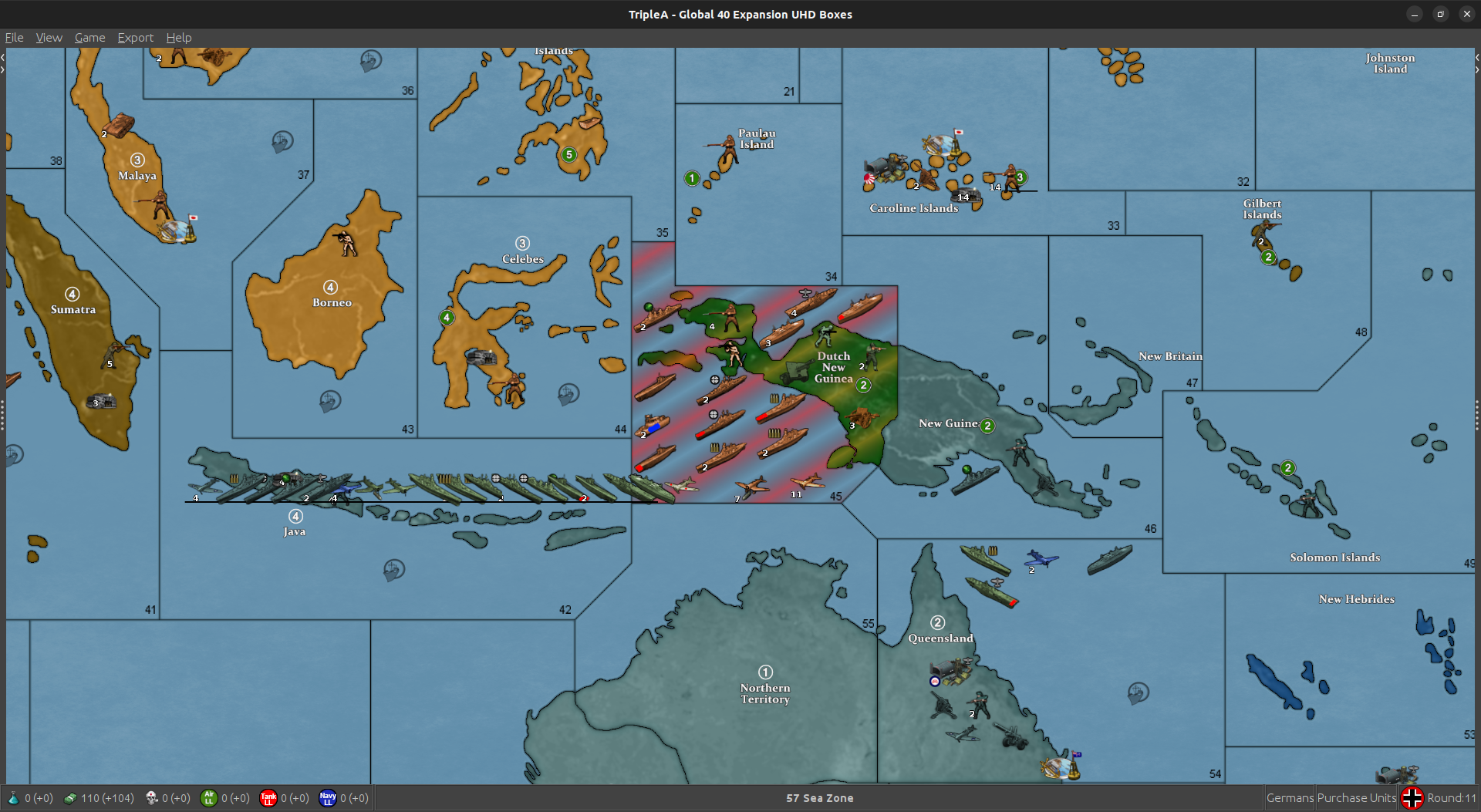Open the File menu

(14, 38)
